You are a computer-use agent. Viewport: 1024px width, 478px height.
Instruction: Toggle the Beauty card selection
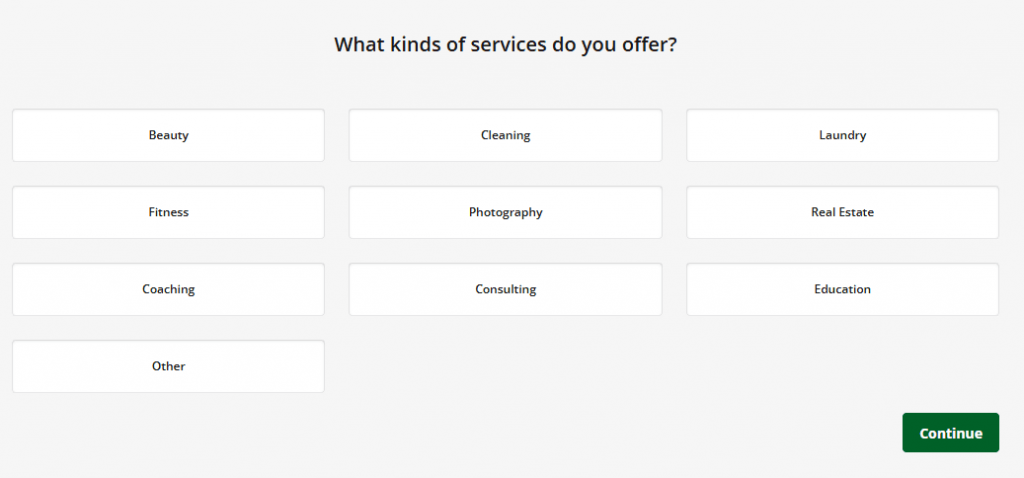point(168,135)
